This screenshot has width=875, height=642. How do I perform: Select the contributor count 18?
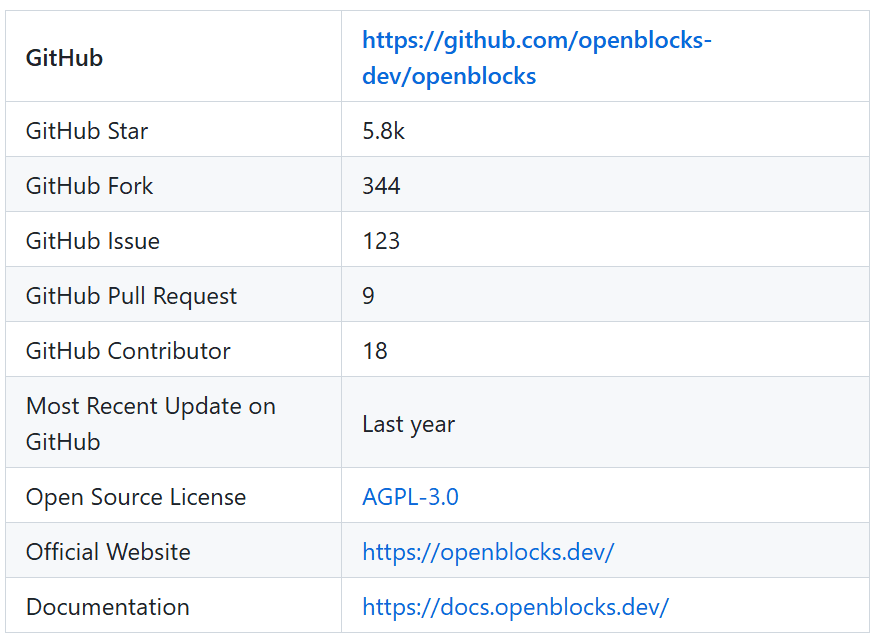click(x=375, y=351)
